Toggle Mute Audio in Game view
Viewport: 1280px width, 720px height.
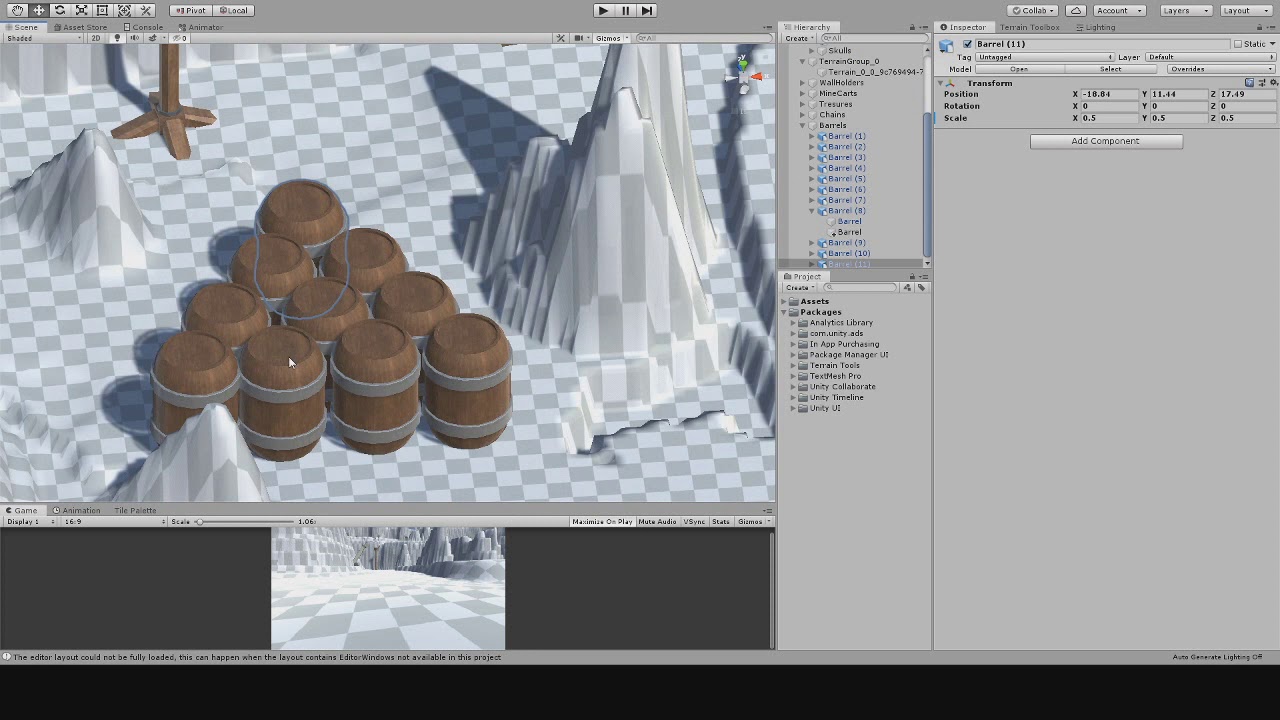[657, 522]
